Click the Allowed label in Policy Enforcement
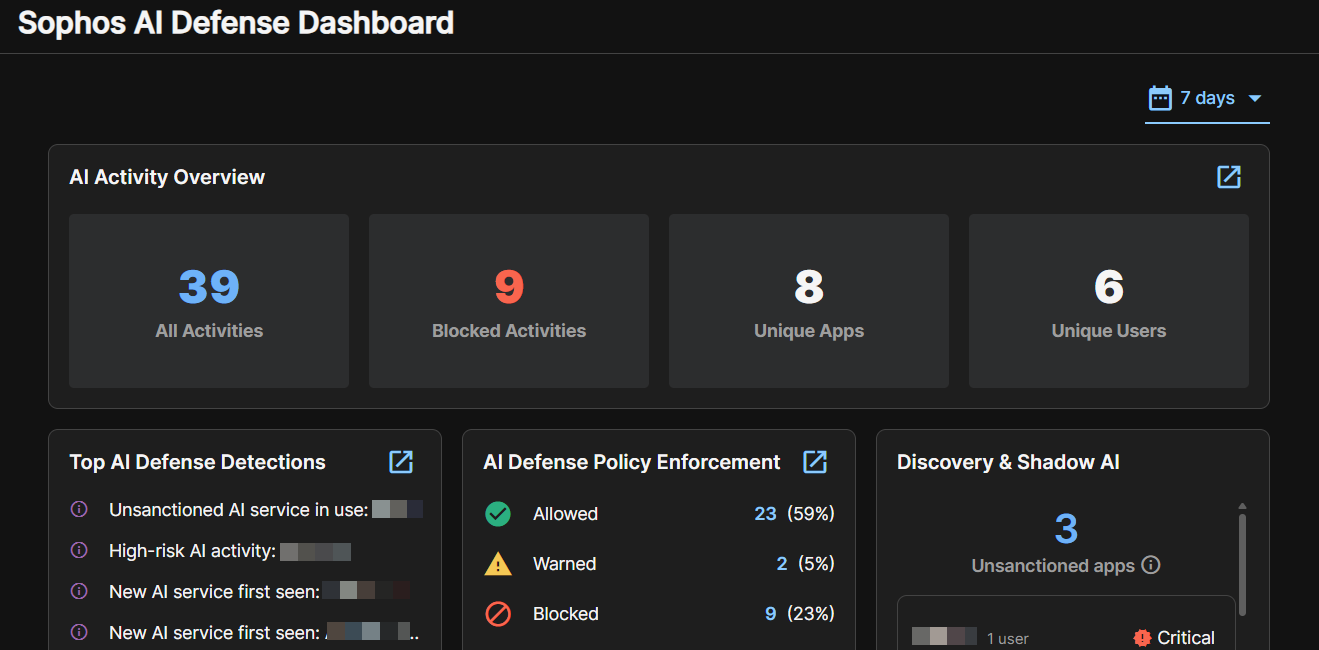The image size is (1319, 650). tap(565, 514)
